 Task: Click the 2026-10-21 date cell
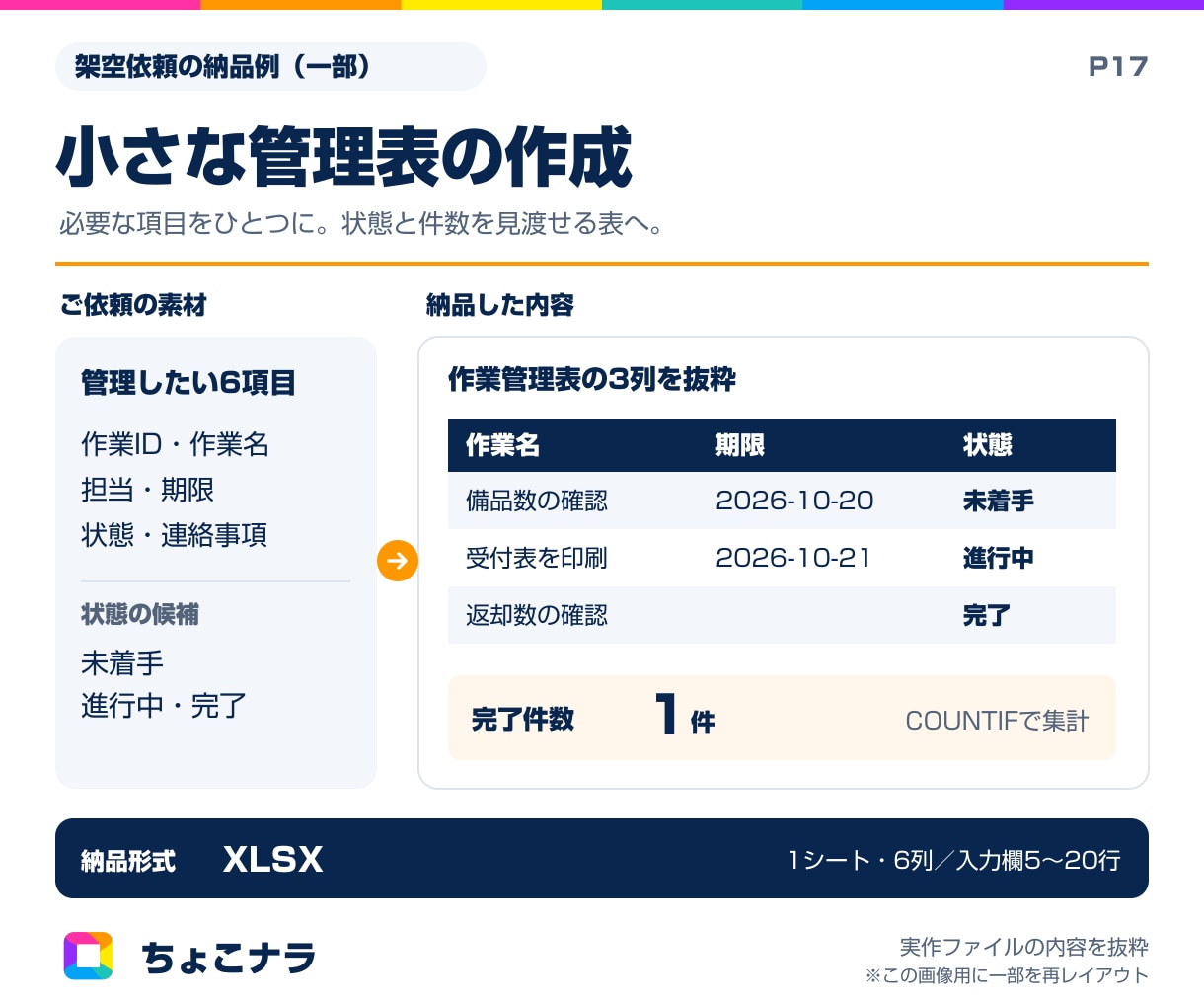click(793, 558)
